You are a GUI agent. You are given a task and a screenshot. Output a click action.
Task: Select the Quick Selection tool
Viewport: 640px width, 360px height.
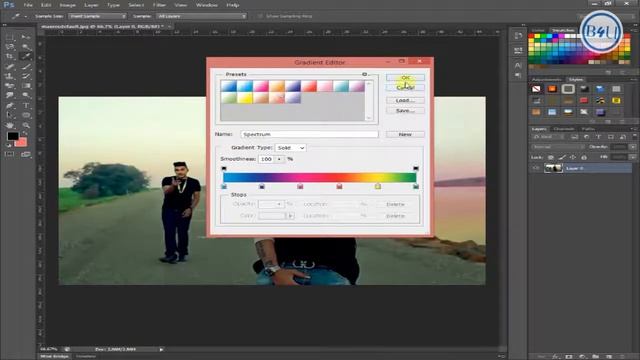[26, 47]
